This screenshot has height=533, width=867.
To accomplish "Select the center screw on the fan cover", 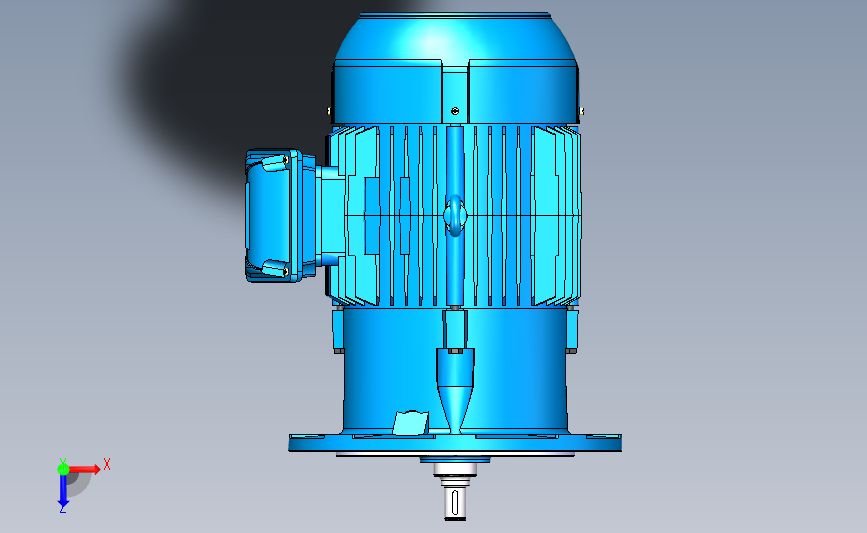I will click(x=455, y=111).
